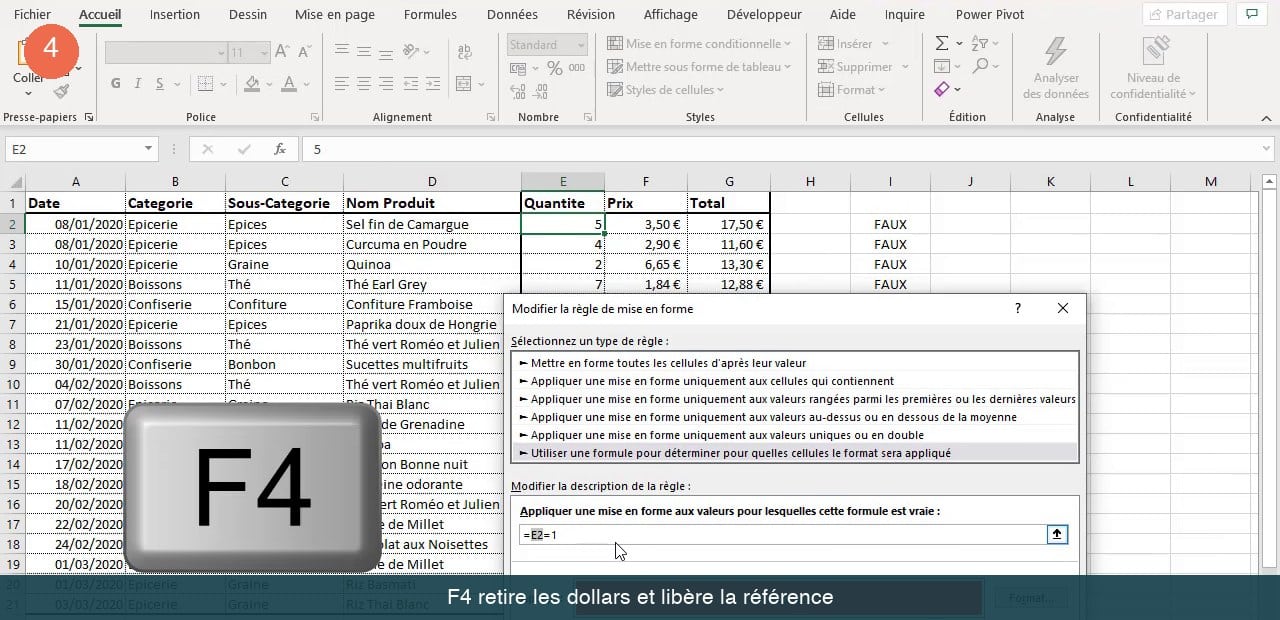Open Styles de cellules menu
The height and width of the screenshot is (620, 1280).
pos(666,90)
